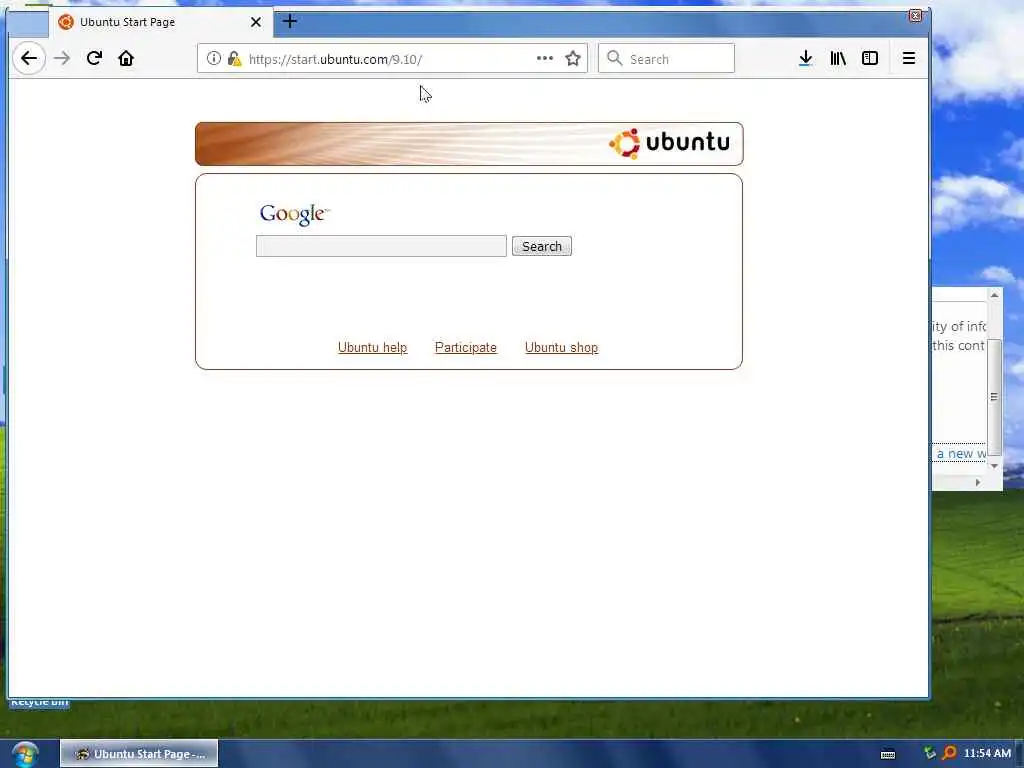Click the address bar URL
This screenshot has height=768, width=1024.
point(335,59)
